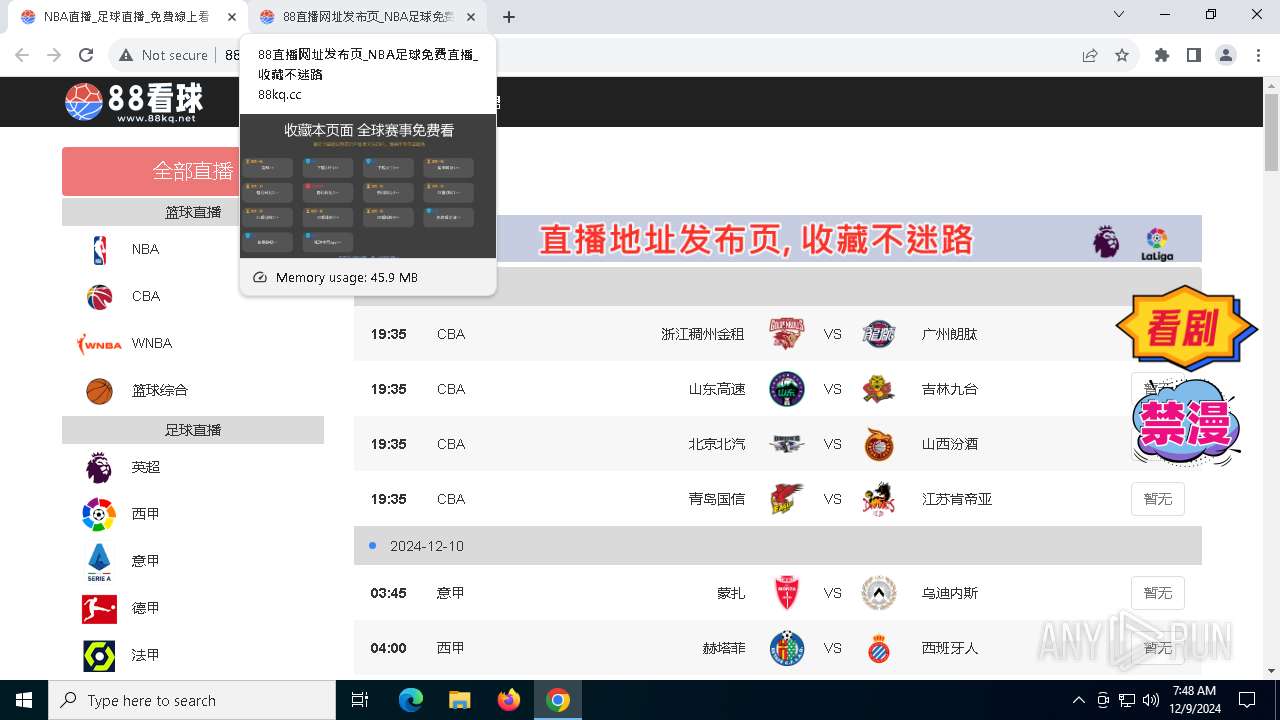Open File Explorer from taskbar
This screenshot has width=1280, height=720.
click(460, 700)
